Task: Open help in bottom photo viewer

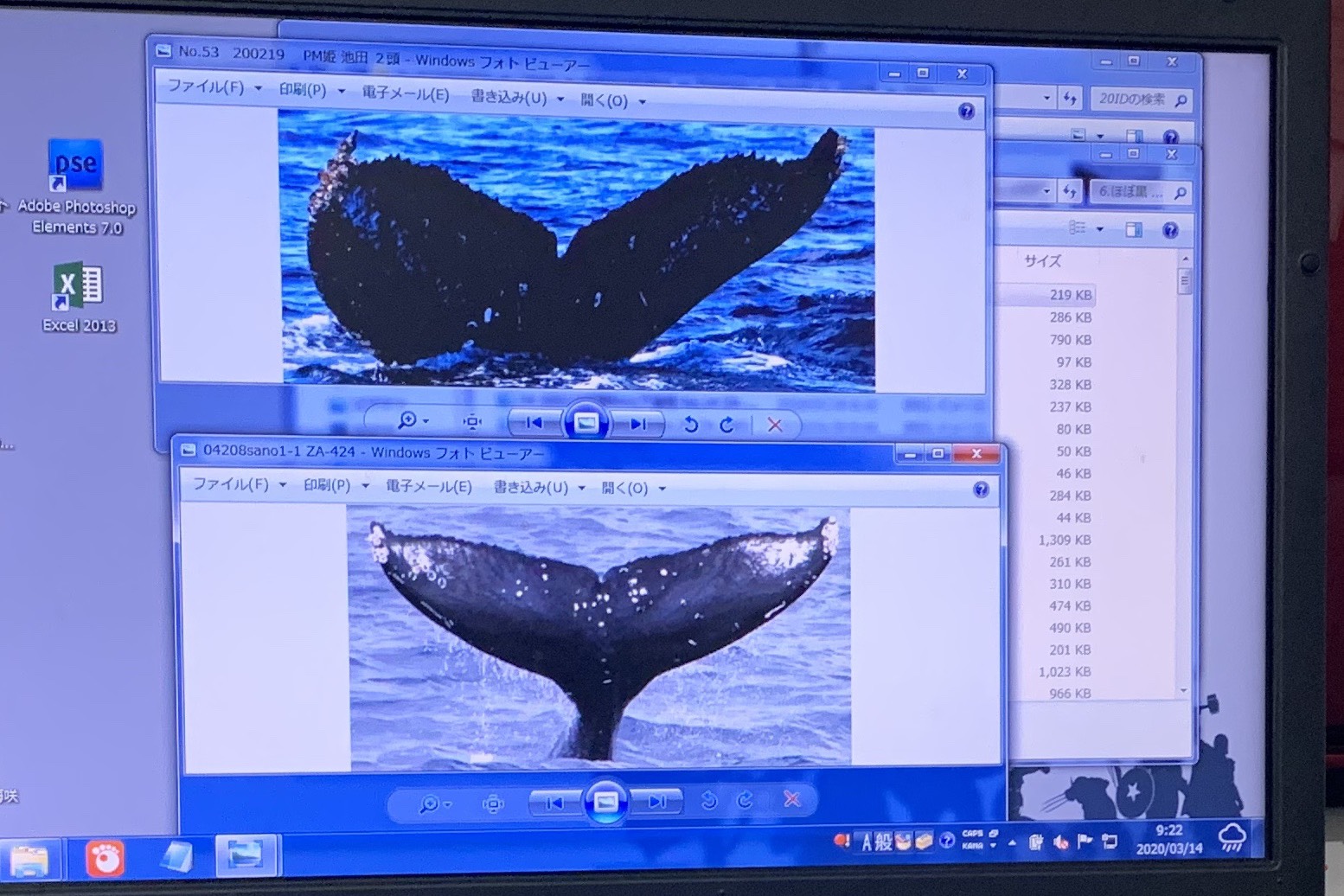Action: pyautogui.click(x=980, y=490)
